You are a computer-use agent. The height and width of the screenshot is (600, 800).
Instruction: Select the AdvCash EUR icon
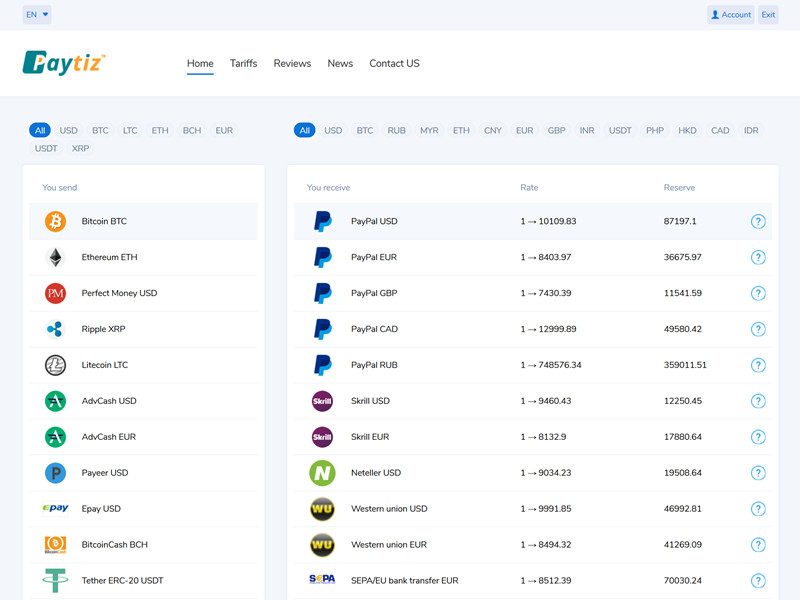pyautogui.click(x=55, y=437)
